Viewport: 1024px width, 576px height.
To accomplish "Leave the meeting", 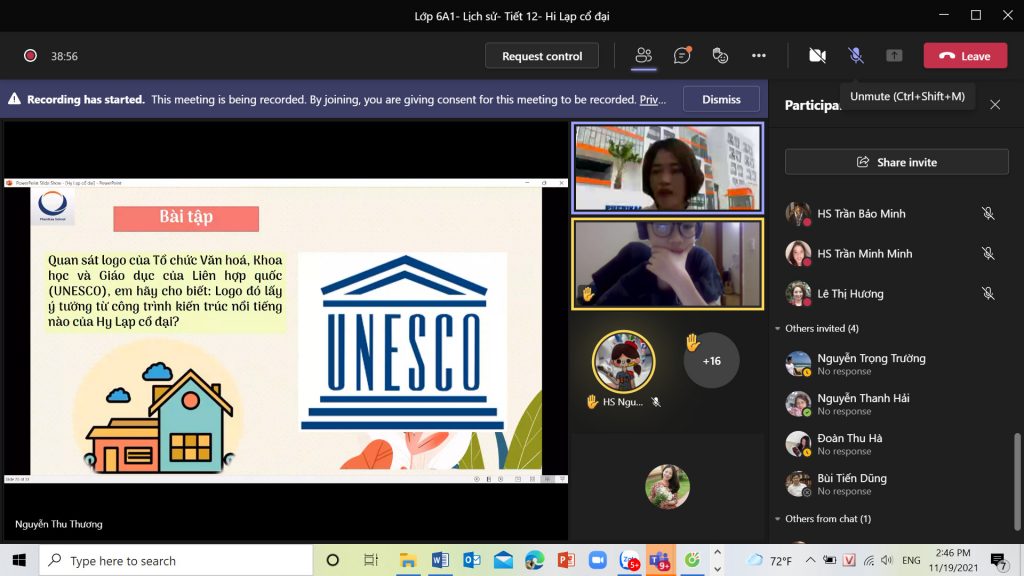I will (965, 56).
